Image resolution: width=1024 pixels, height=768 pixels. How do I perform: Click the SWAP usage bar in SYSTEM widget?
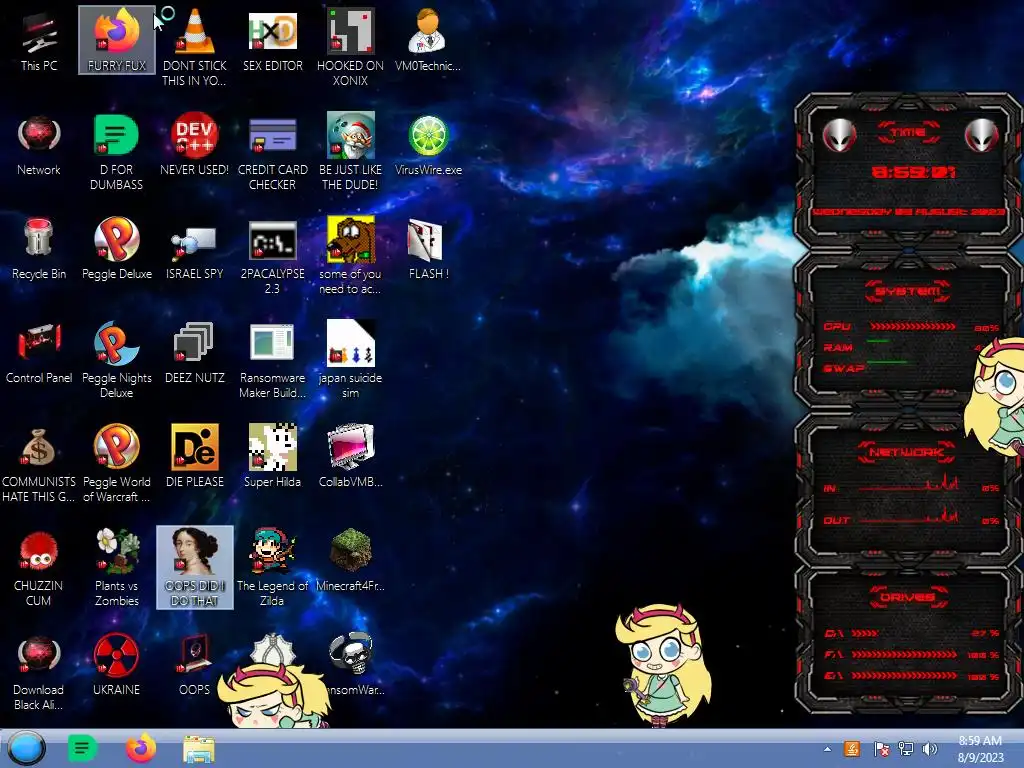(x=888, y=361)
